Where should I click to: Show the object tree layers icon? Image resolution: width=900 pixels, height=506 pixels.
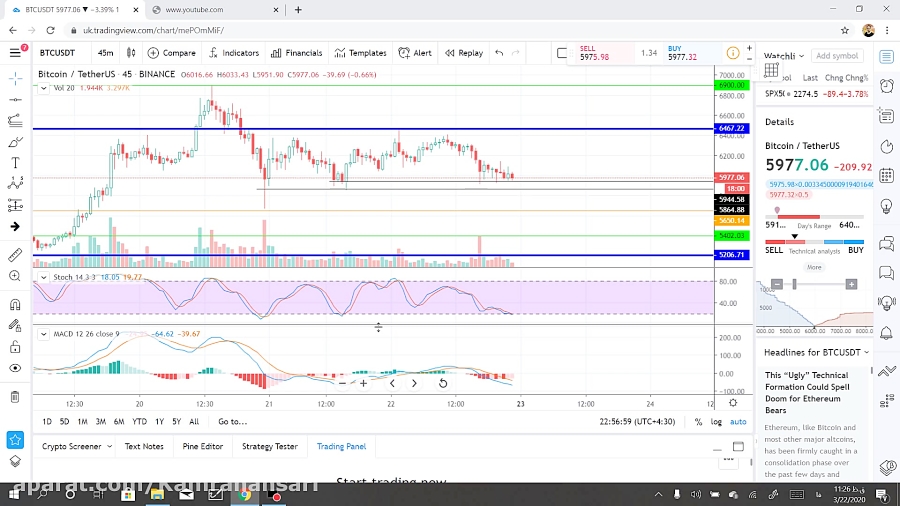15,462
